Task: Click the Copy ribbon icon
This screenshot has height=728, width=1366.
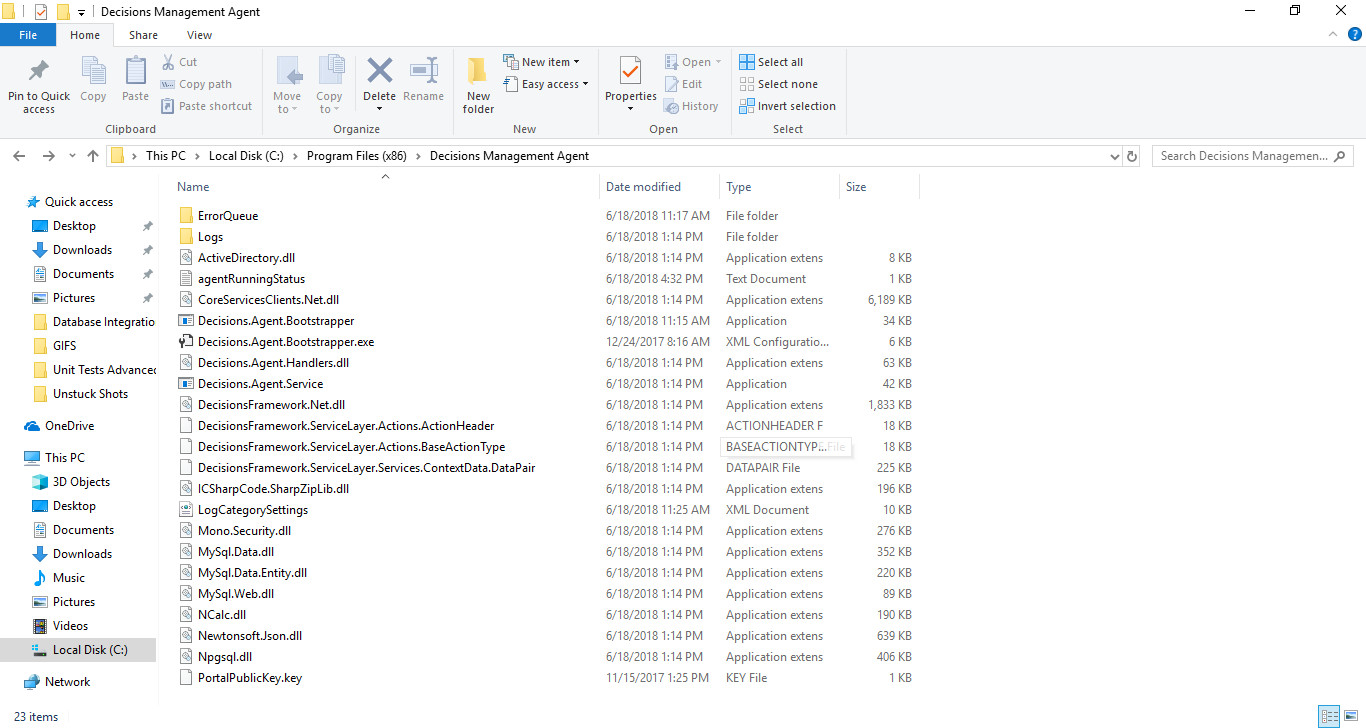Action: click(x=93, y=71)
